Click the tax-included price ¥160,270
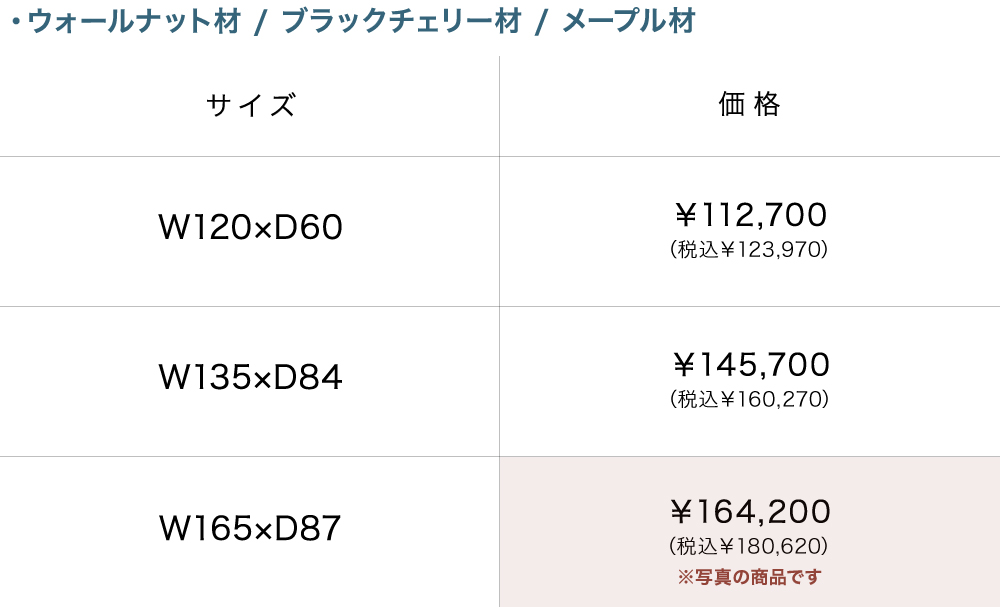The image size is (1000, 607). 749,400
